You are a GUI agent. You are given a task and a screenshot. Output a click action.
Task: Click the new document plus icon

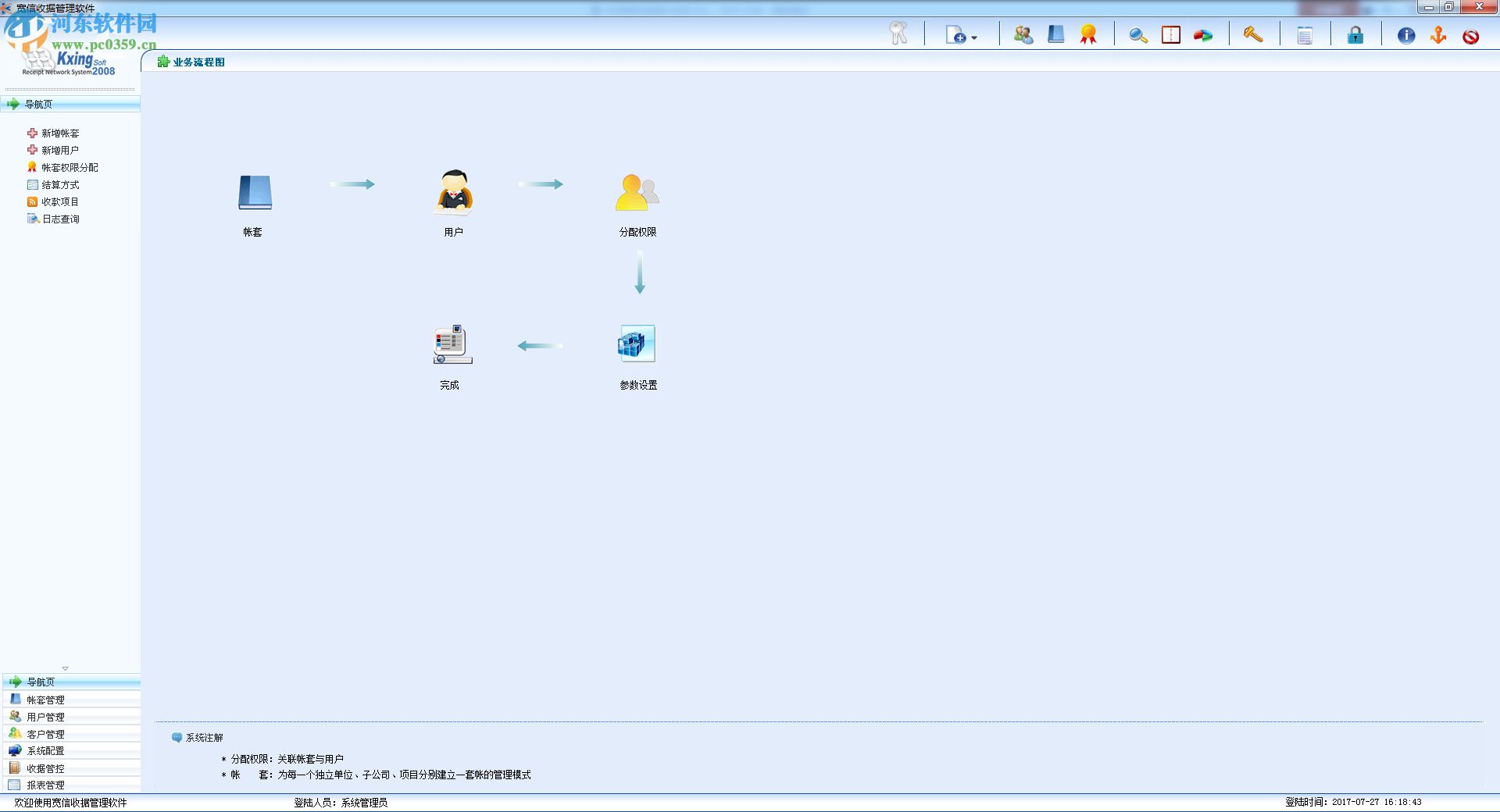955,35
